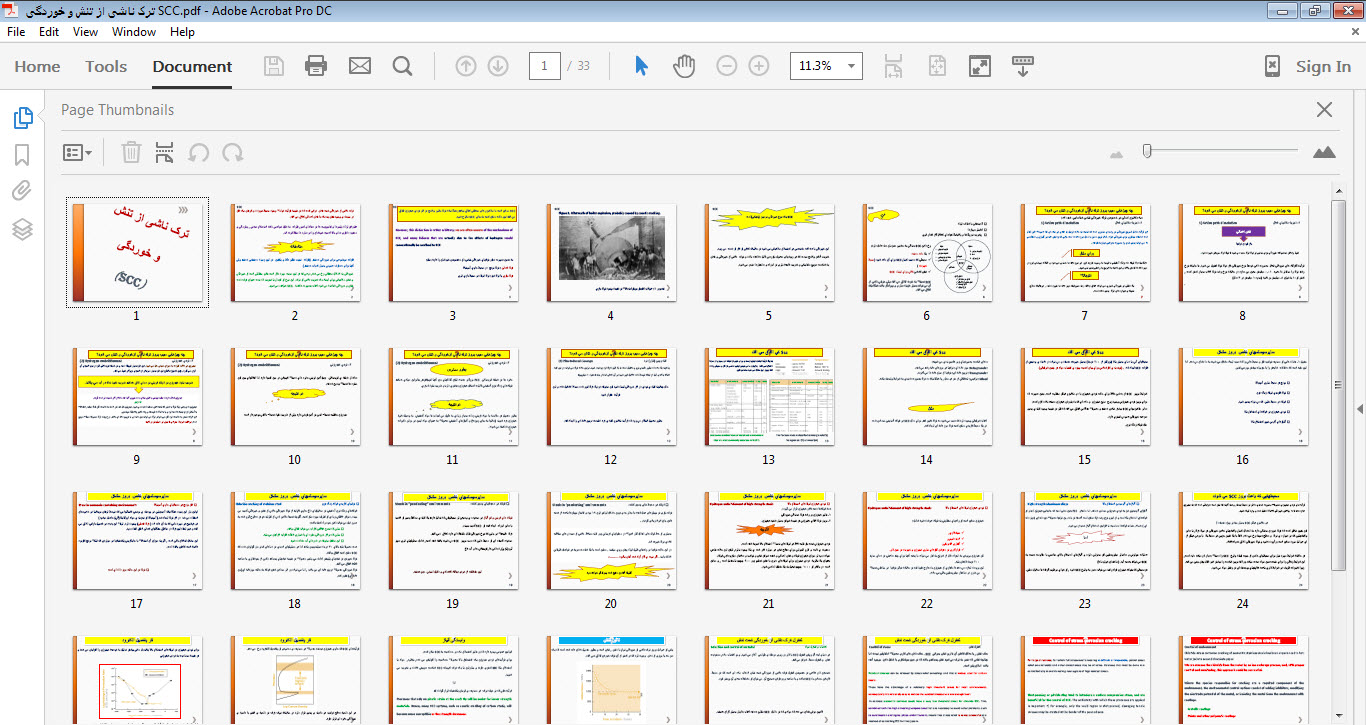Select the Hand pan tool

click(x=684, y=66)
